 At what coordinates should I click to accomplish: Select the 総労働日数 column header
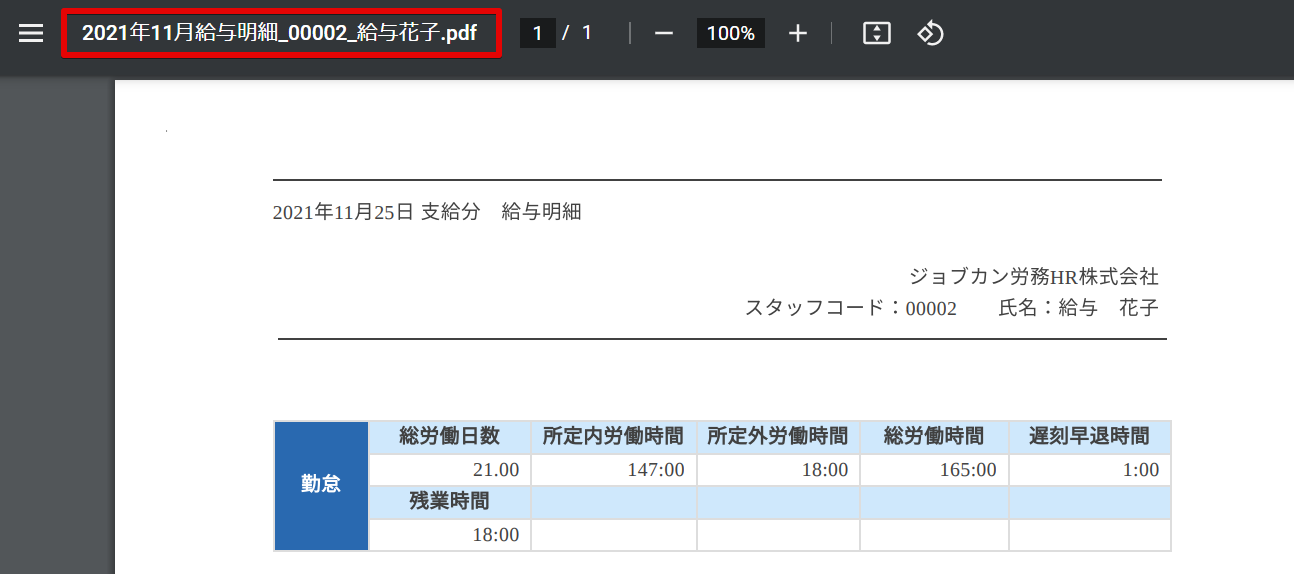[449, 437]
